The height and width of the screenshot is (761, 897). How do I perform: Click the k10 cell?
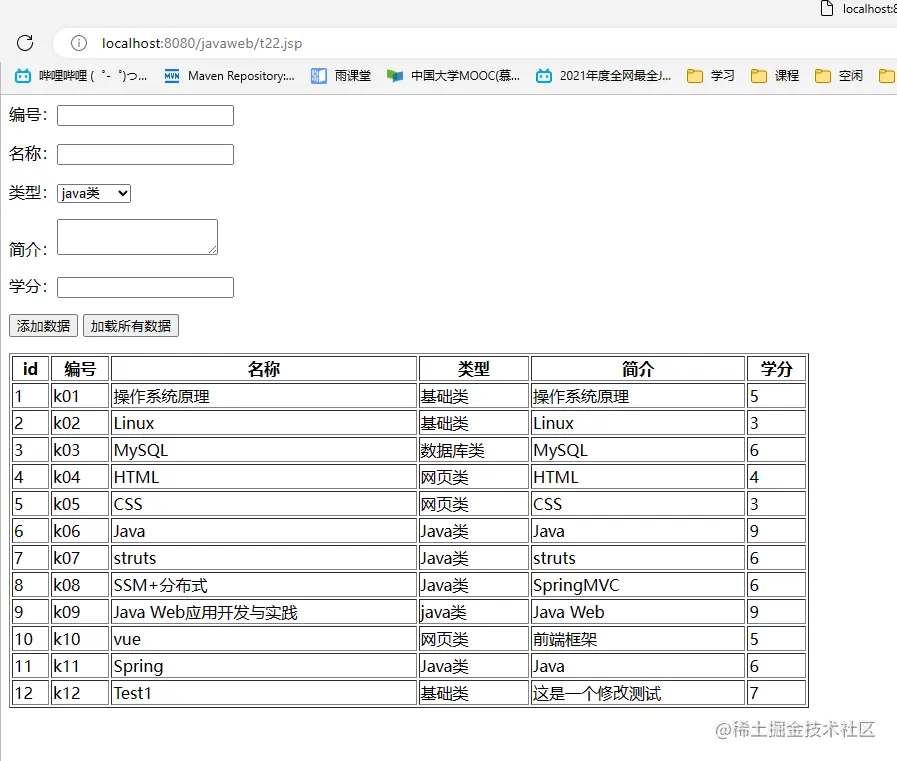80,639
